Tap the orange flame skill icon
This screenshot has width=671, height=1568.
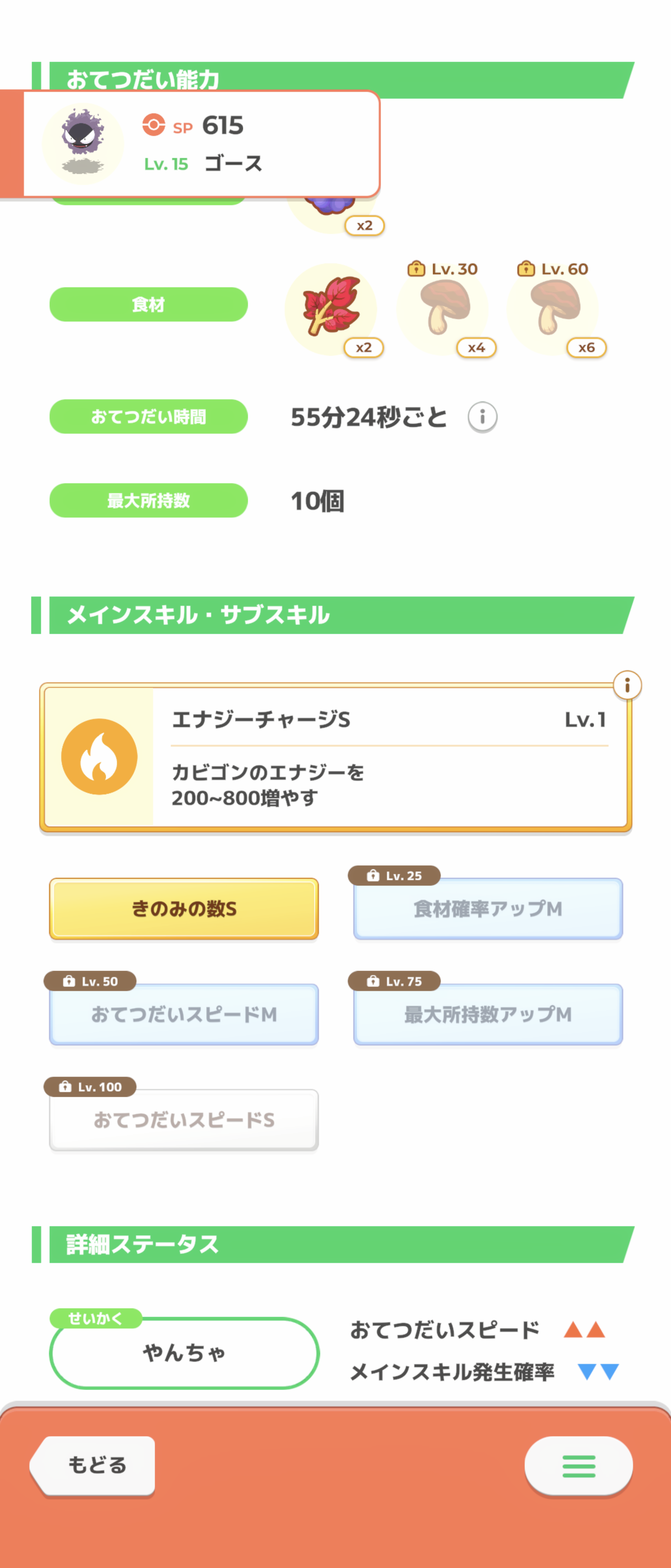coord(99,757)
